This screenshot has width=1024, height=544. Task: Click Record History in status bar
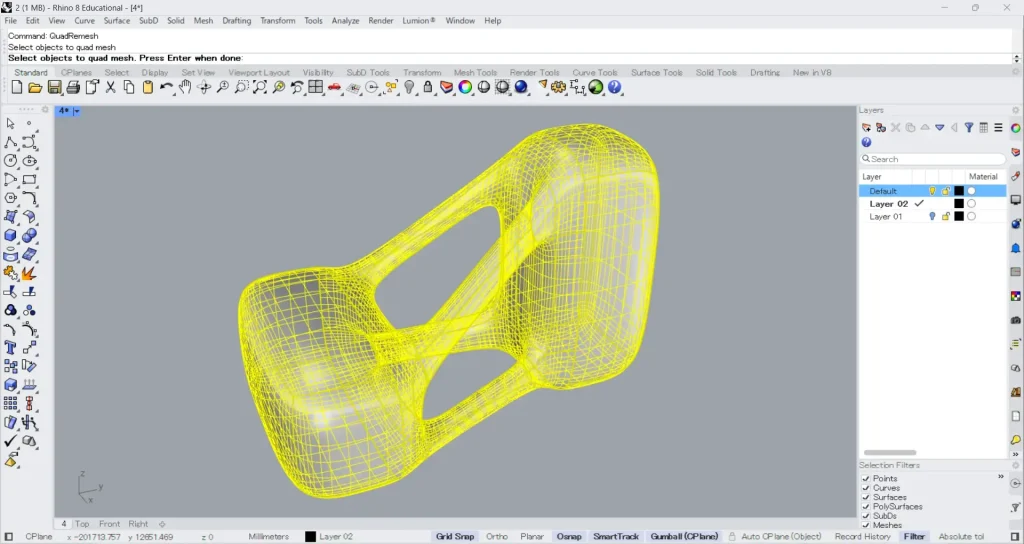tap(863, 537)
